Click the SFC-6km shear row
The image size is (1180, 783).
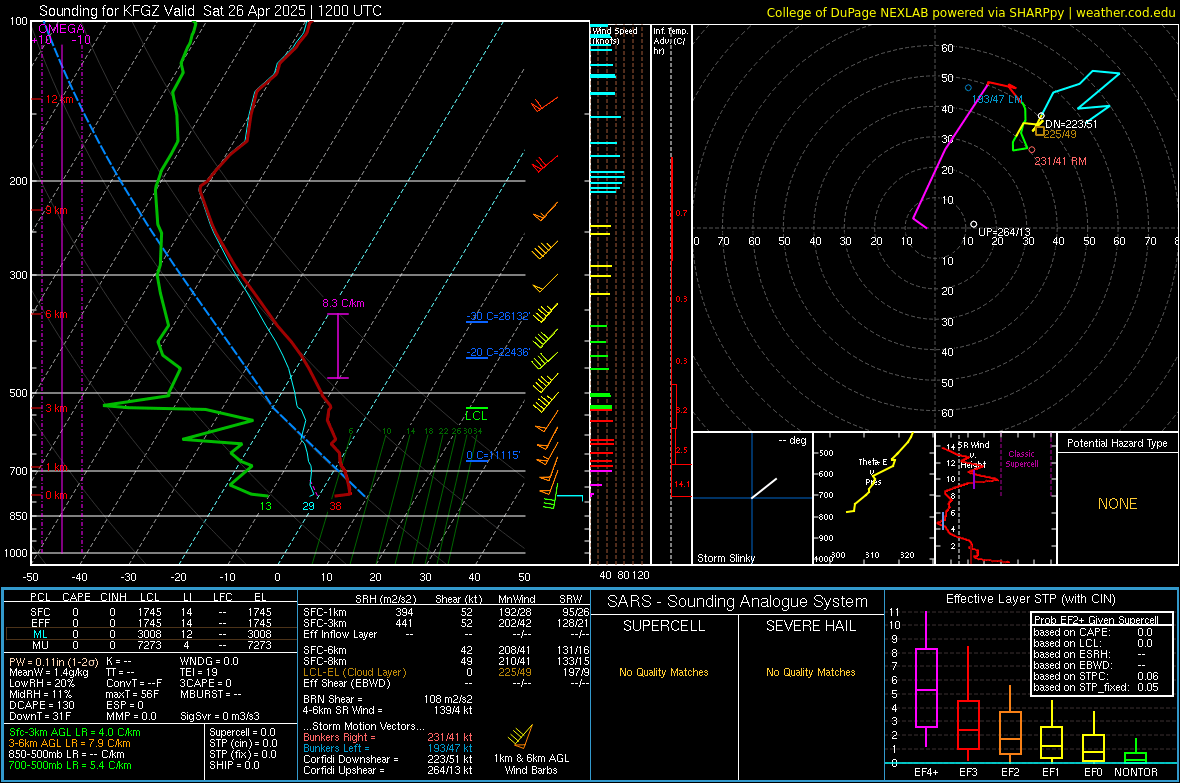pyautogui.click(x=446, y=650)
